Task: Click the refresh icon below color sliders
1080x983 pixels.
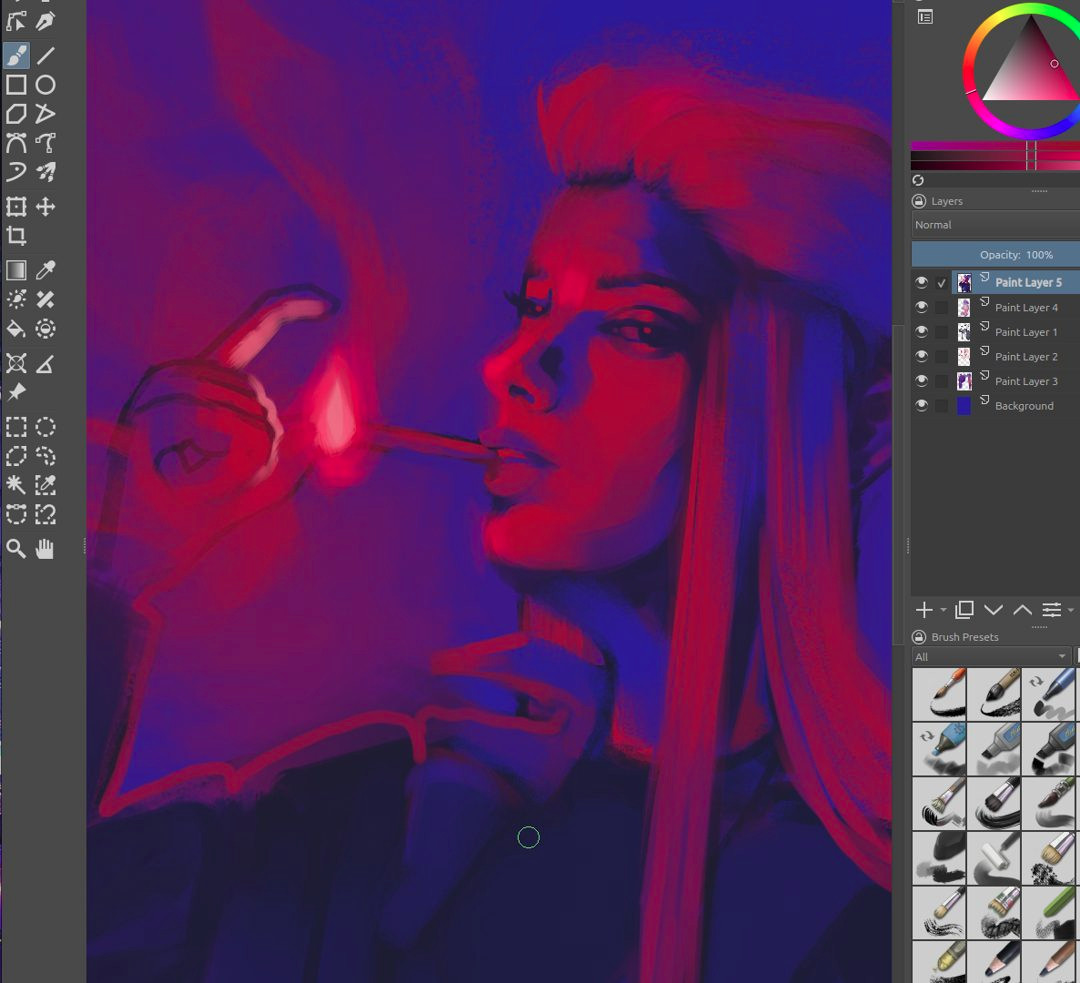Action: click(x=918, y=180)
